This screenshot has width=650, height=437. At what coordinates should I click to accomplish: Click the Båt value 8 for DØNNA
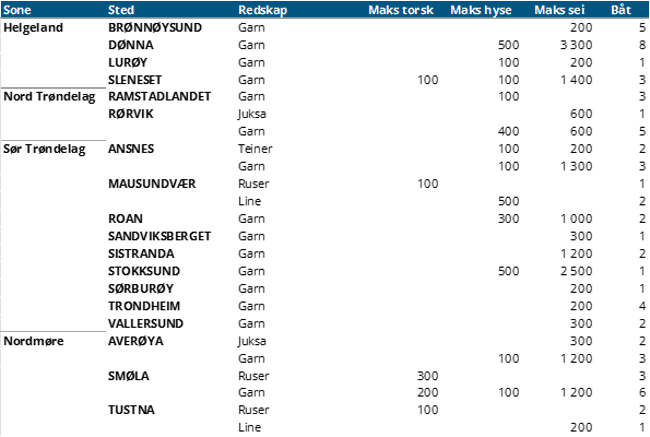coord(643,45)
